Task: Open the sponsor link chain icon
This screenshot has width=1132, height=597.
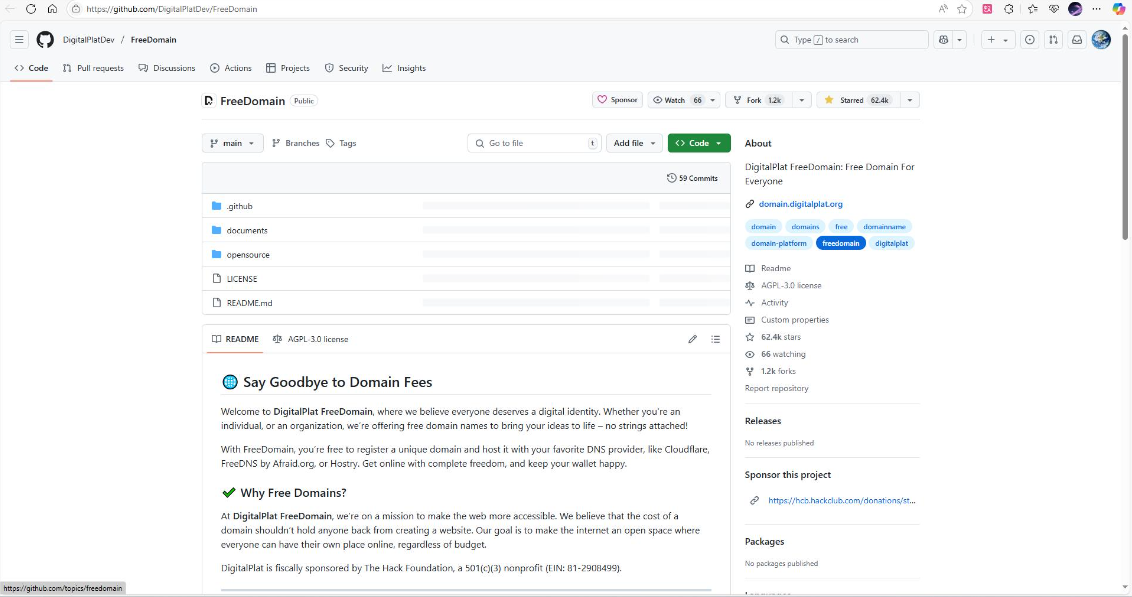Action: pyautogui.click(x=754, y=500)
